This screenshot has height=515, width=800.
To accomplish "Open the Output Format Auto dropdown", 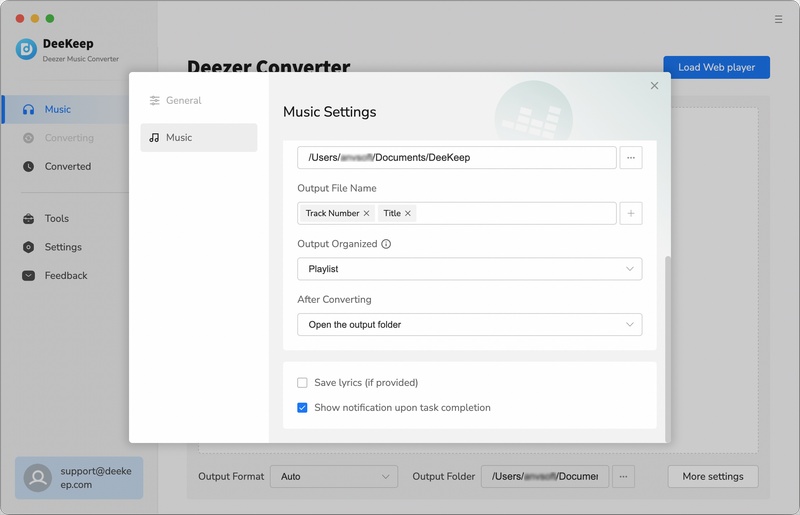I will (x=334, y=476).
